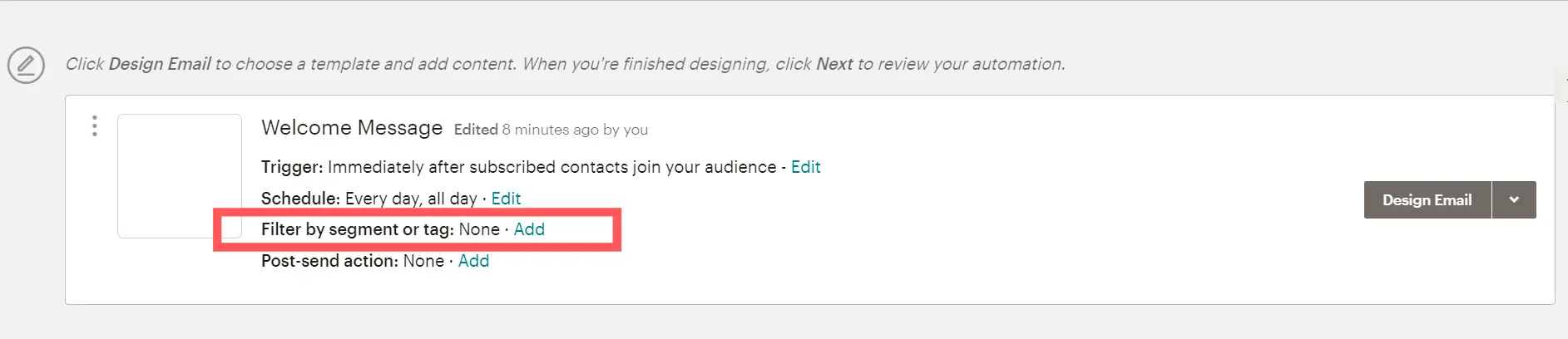
Task: Click the 'Every day, all day' schedule text
Action: [x=411, y=199]
